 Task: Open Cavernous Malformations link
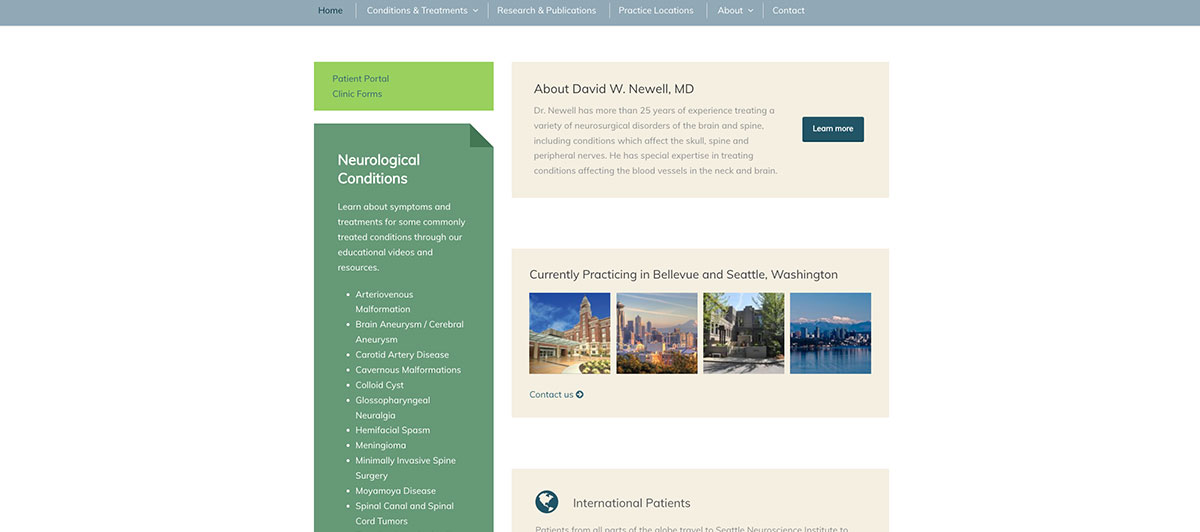[408, 370]
